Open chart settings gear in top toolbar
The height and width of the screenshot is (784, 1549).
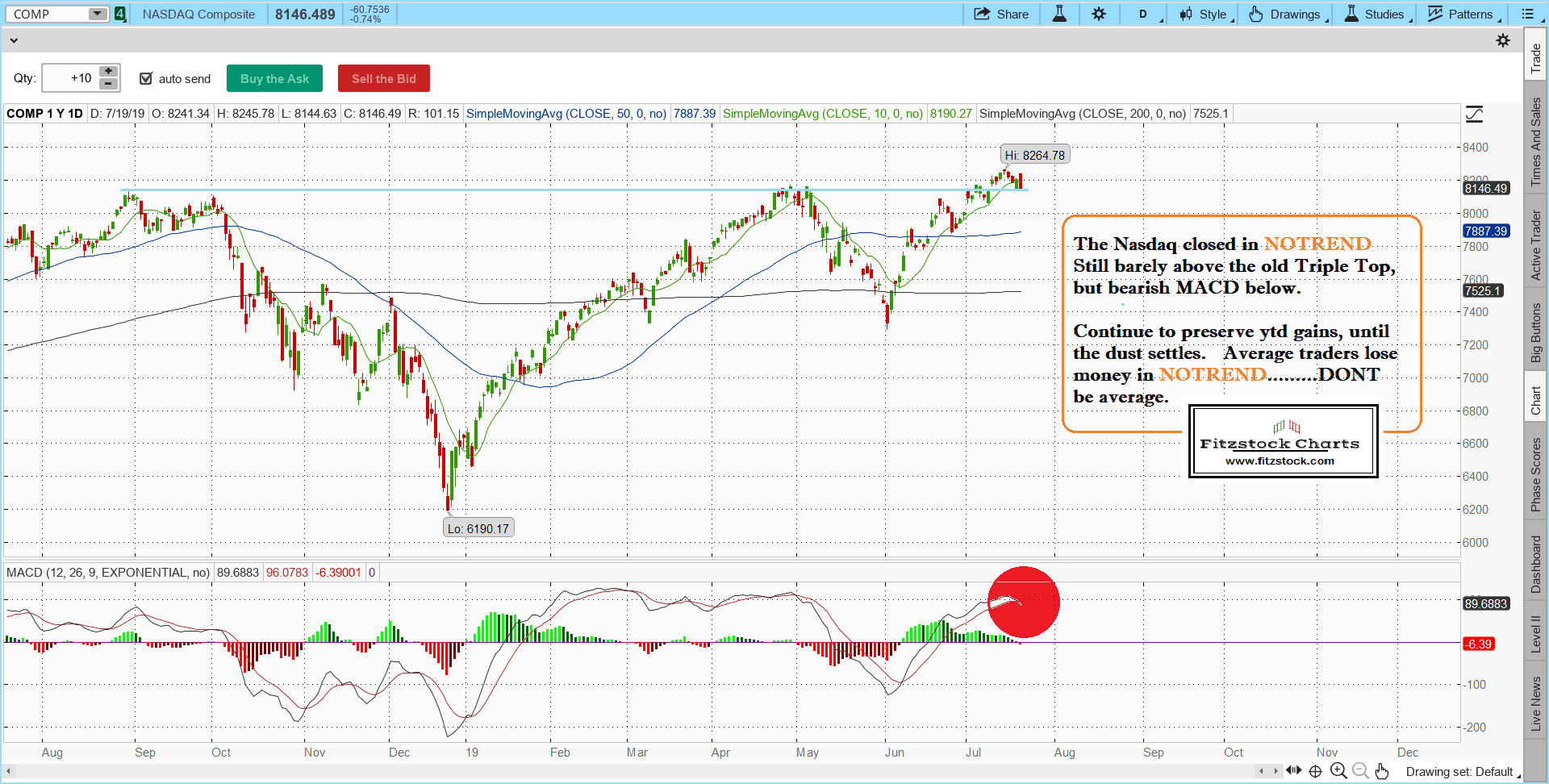coord(1099,14)
